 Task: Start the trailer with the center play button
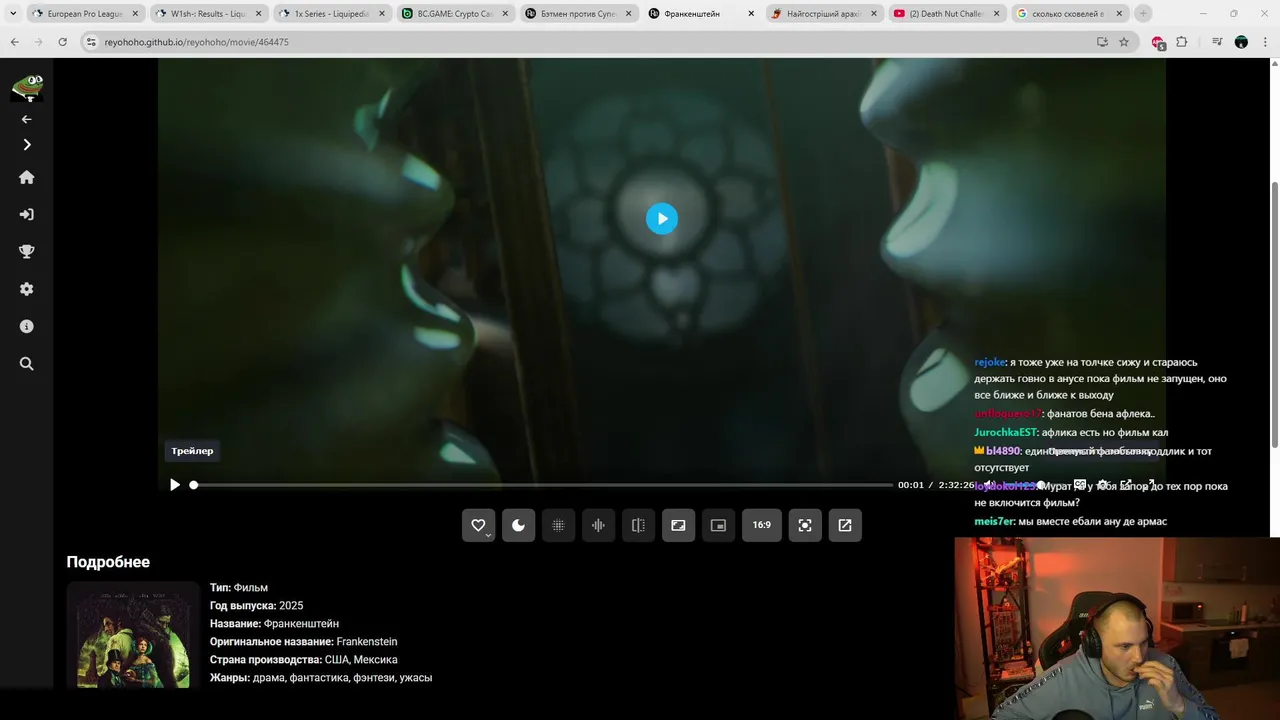click(x=661, y=219)
